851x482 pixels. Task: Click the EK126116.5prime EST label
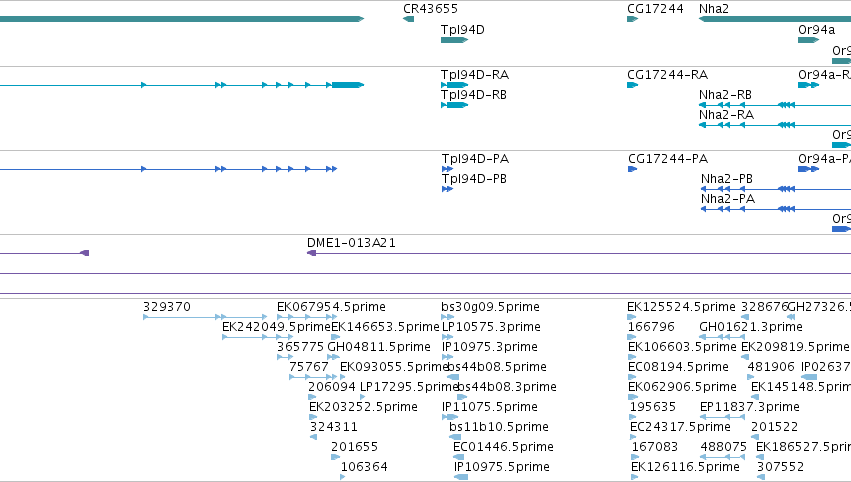(x=685, y=467)
